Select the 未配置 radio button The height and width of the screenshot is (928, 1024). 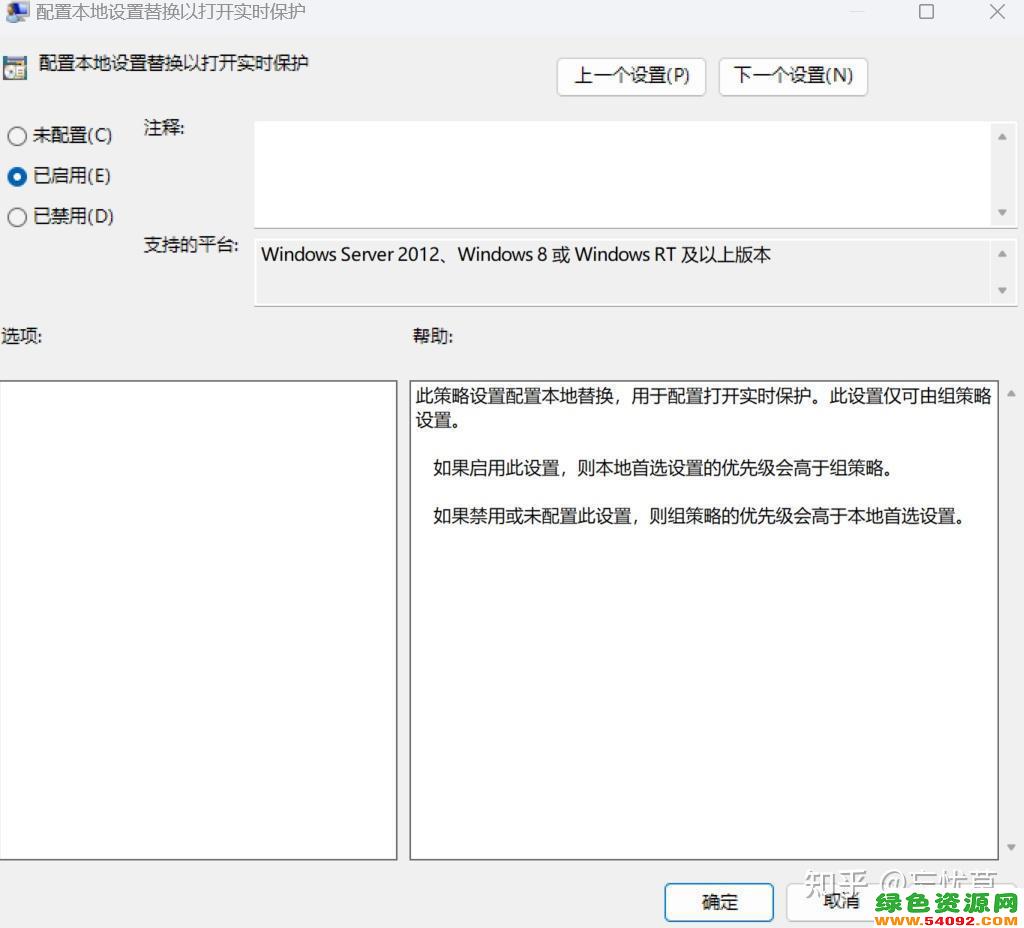coord(17,135)
